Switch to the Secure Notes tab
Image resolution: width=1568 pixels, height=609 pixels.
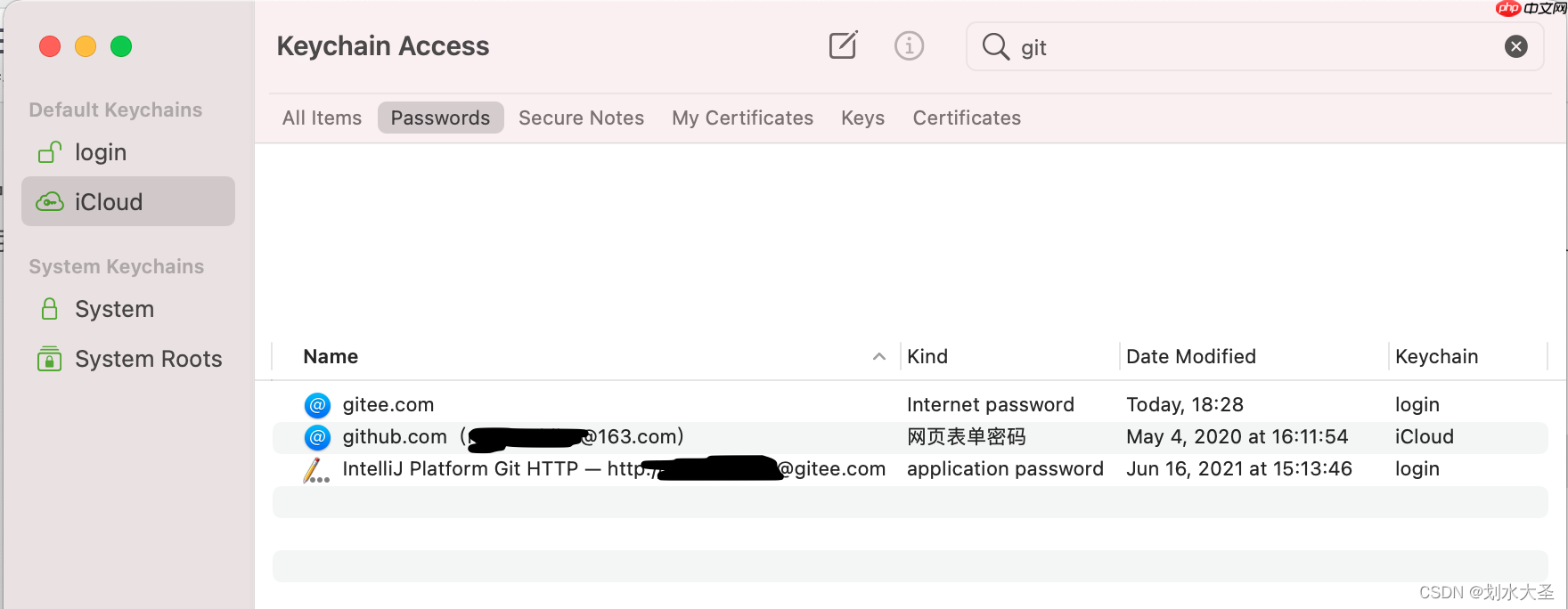[581, 118]
